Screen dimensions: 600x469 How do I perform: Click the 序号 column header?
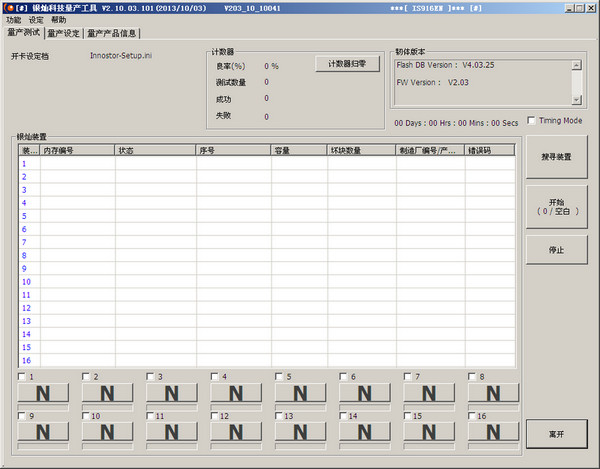(233, 150)
